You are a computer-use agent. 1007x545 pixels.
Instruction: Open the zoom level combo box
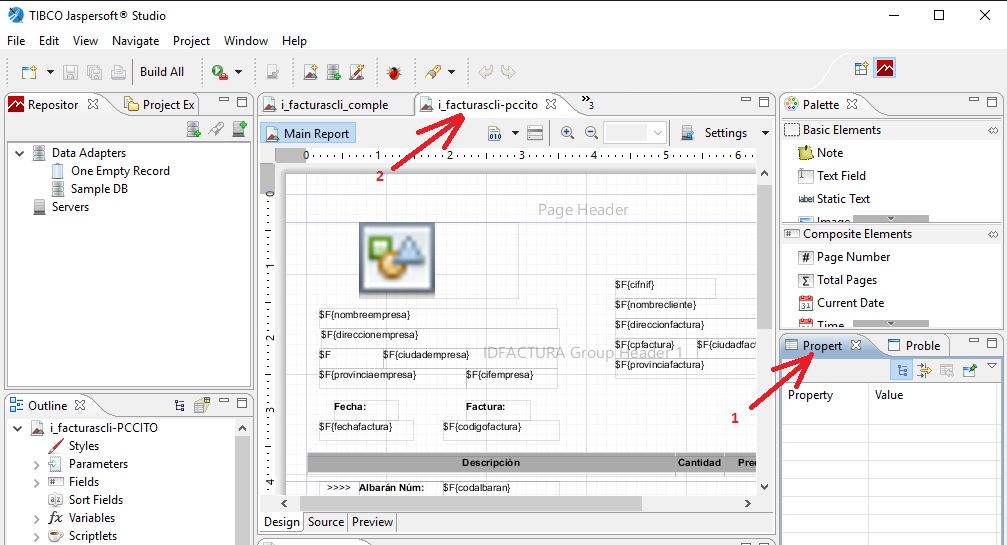click(x=635, y=133)
